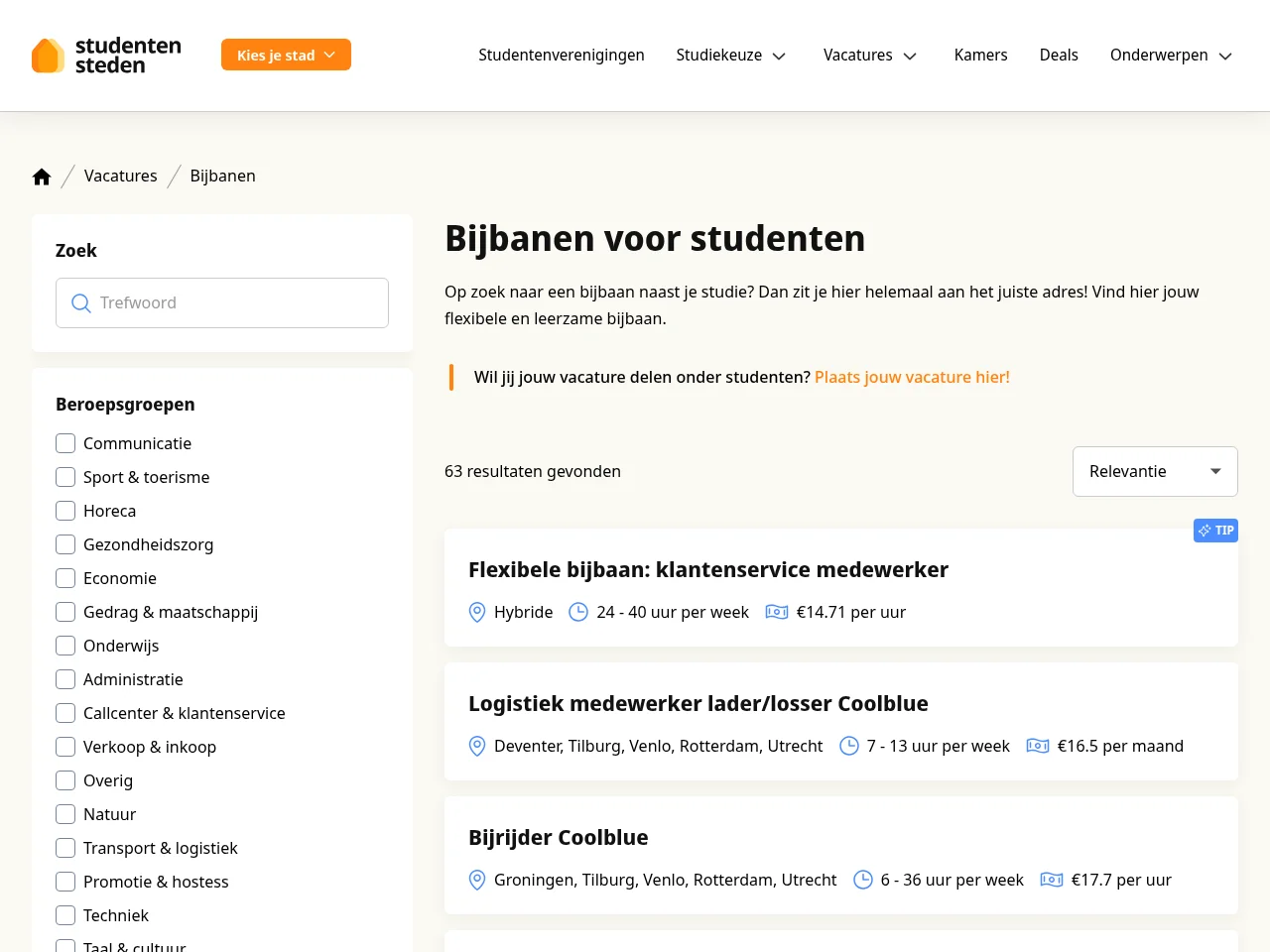Check Callcenter & klantenservice filter
Image resolution: width=1270 pixels, height=952 pixels.
point(65,713)
